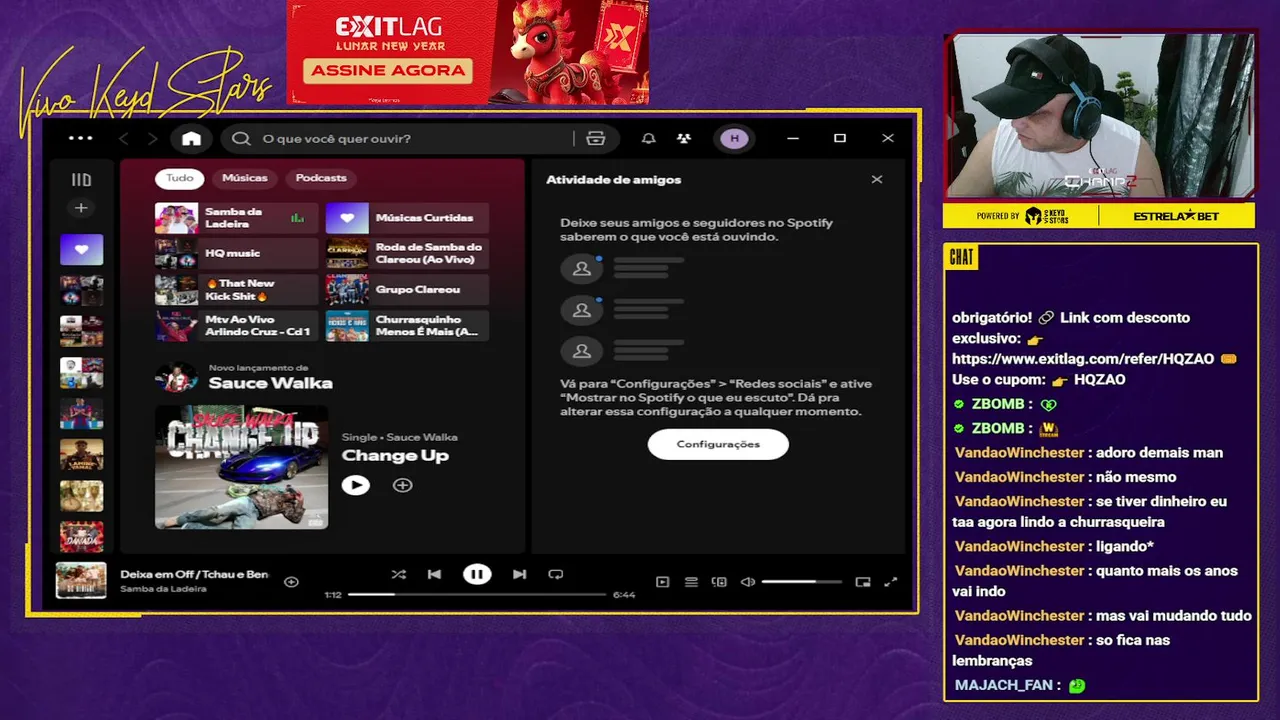Maximize the Spotify window
The height and width of the screenshot is (720, 1280).
pyautogui.click(x=840, y=138)
